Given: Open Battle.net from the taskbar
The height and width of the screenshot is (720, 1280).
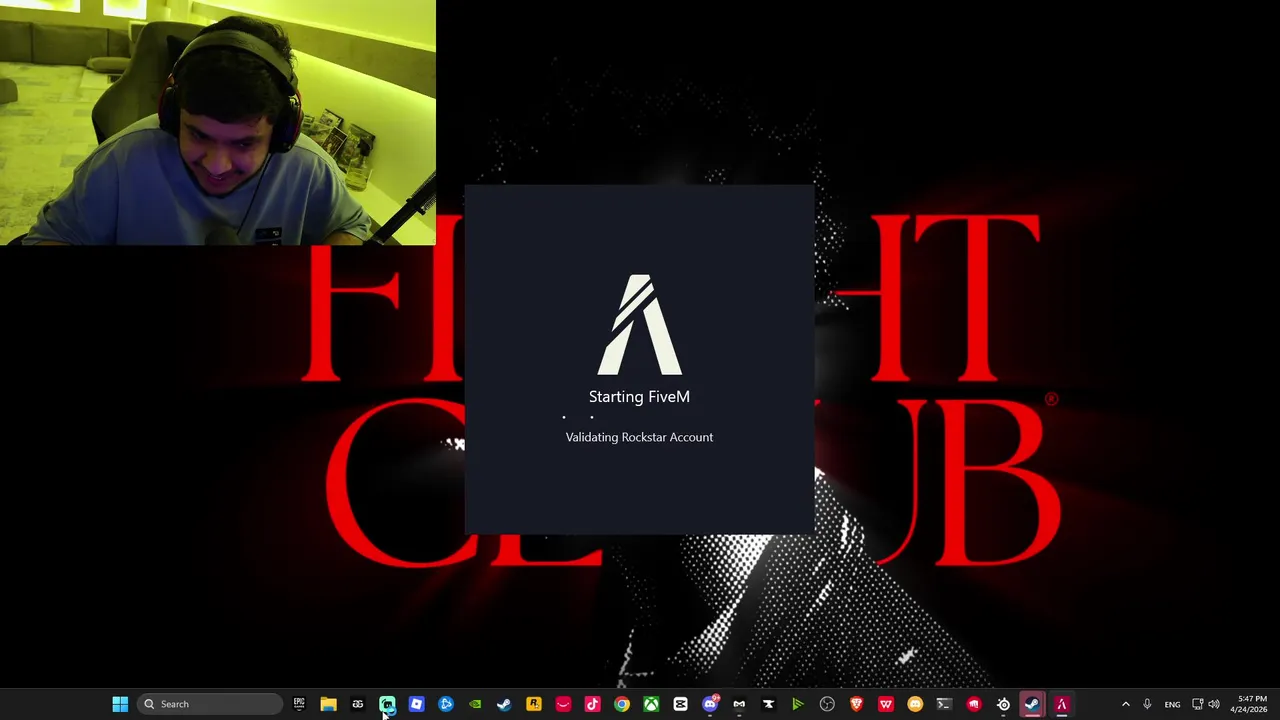Looking at the screenshot, I should pyautogui.click(x=446, y=704).
